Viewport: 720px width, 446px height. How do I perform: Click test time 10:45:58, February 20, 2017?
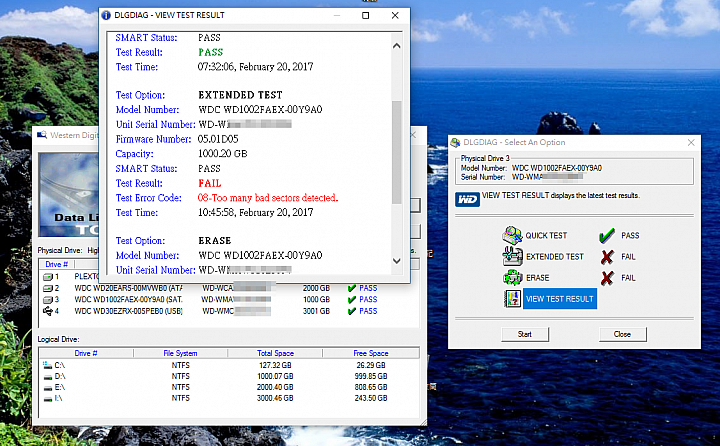point(255,213)
